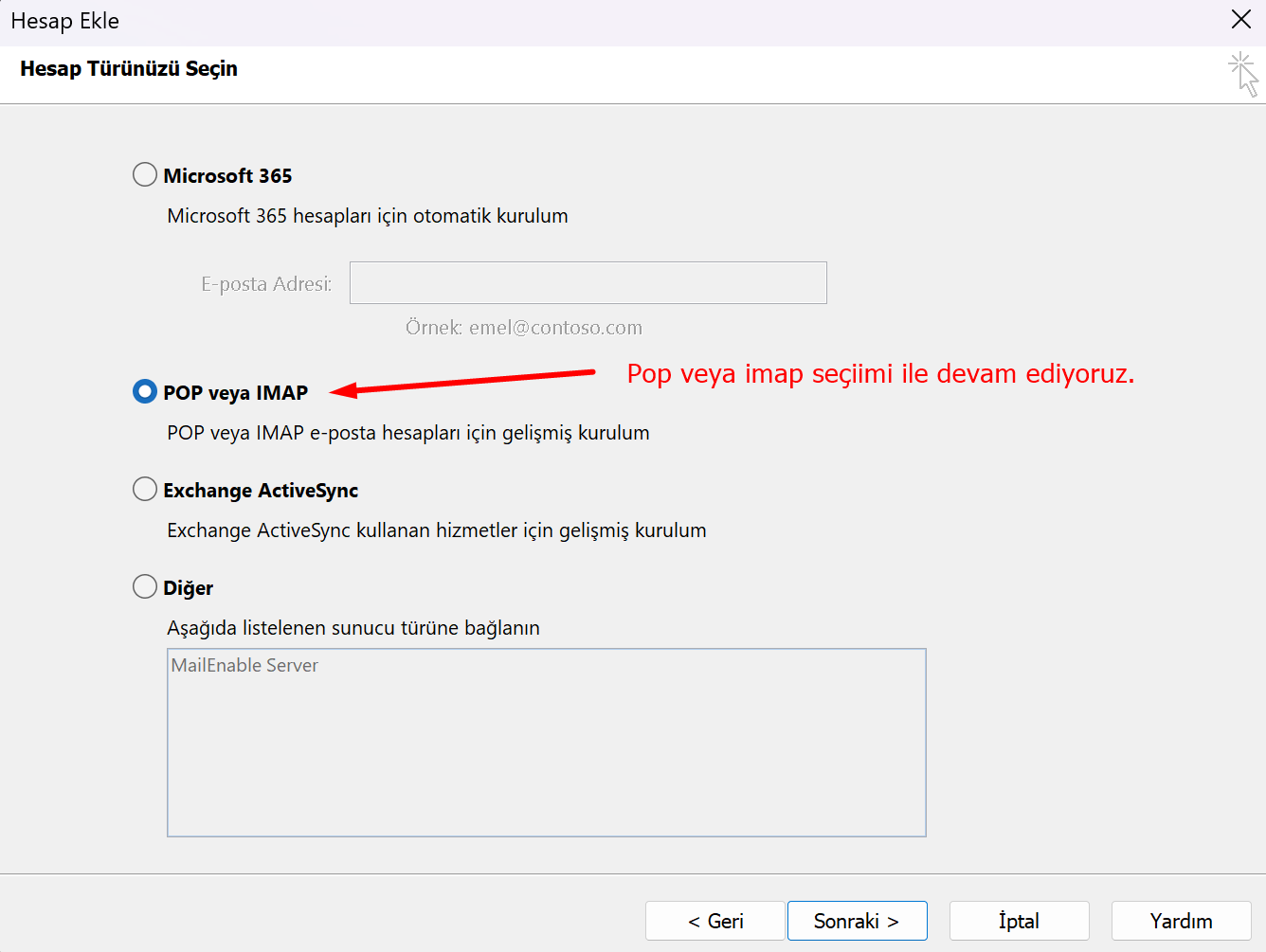Click the red instruction note text

tap(879, 373)
